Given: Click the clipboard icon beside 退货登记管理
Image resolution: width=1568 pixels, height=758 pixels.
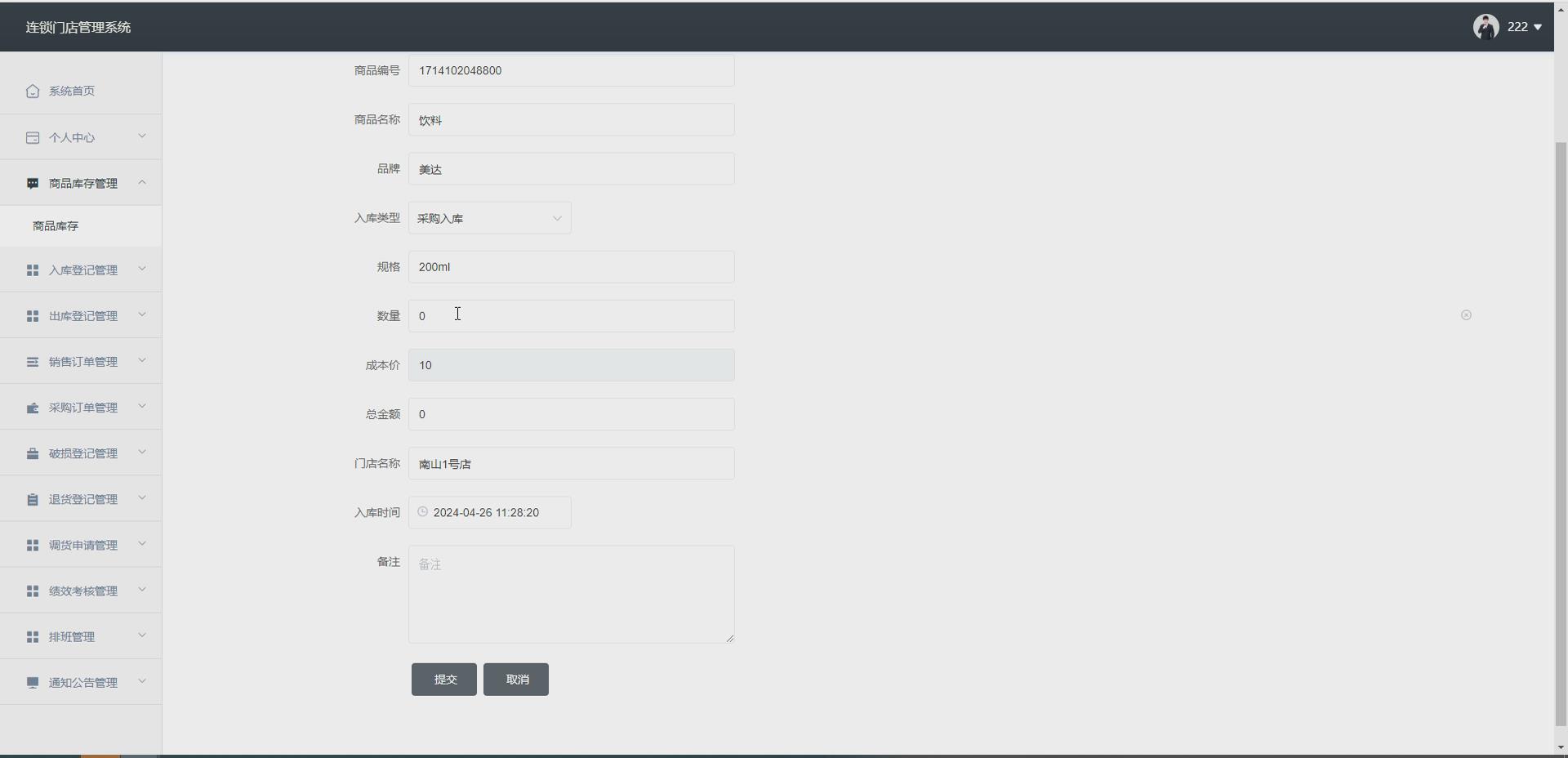Looking at the screenshot, I should 33,499.
